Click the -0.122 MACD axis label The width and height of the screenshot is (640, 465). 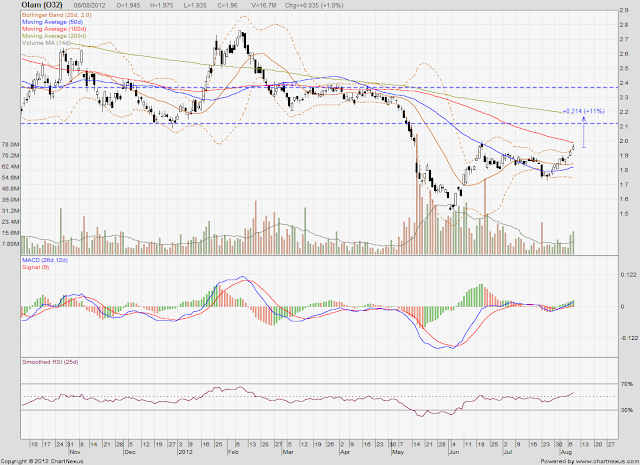[629, 338]
